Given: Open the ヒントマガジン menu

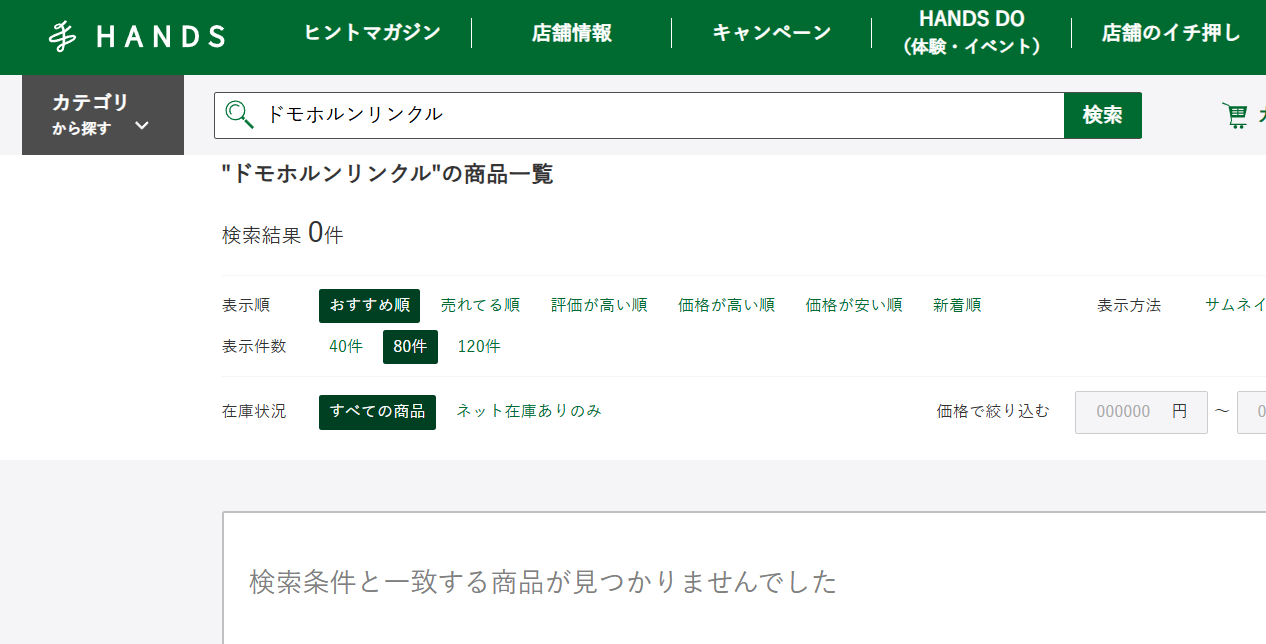Looking at the screenshot, I should (x=372, y=33).
